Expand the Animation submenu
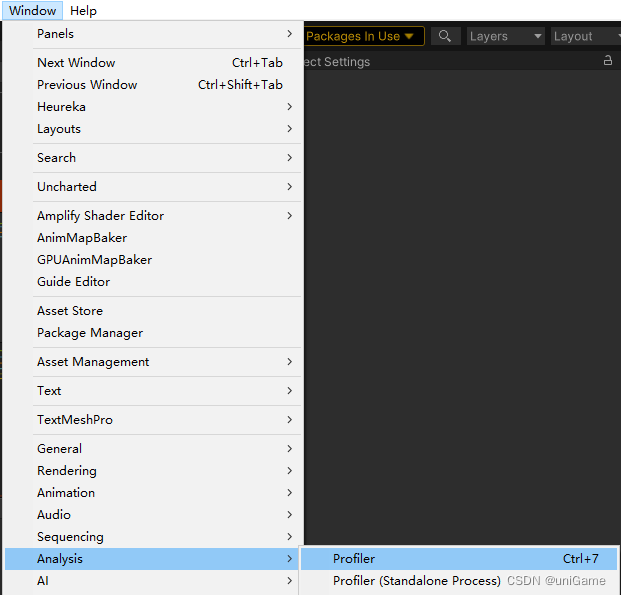Viewport: 621px width, 595px height. pyautogui.click(x=152, y=493)
